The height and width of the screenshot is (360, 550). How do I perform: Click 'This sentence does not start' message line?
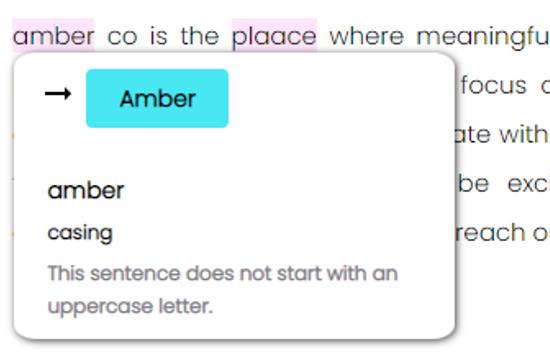222,273
